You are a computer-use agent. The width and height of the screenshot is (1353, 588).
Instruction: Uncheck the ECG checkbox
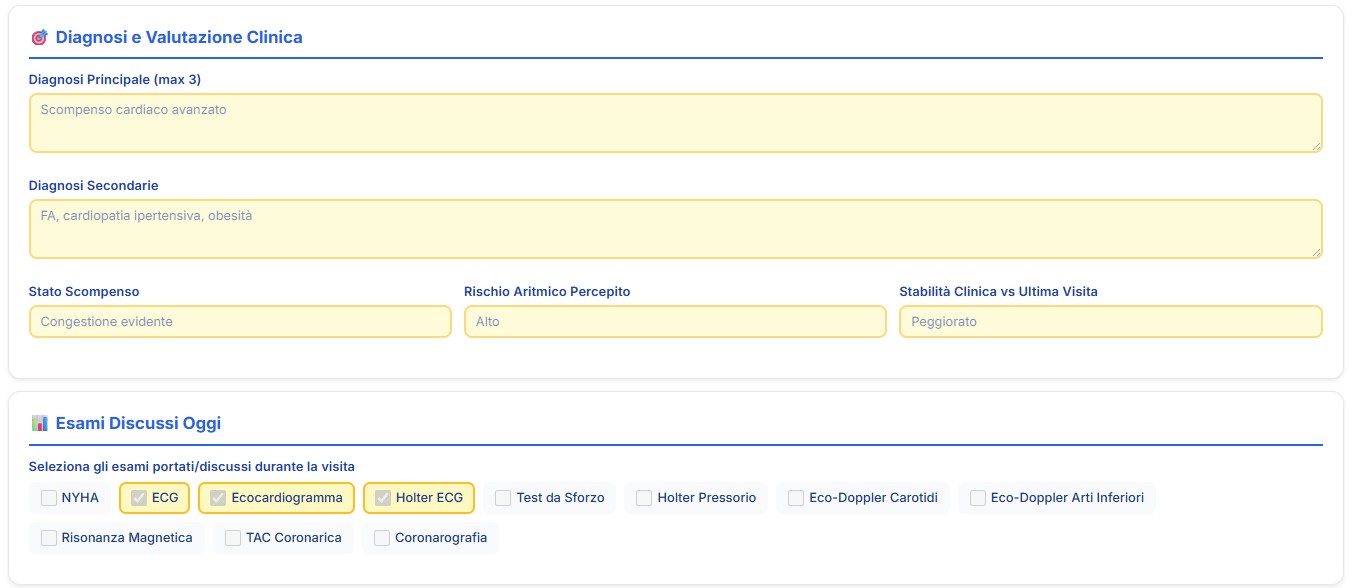(140, 498)
